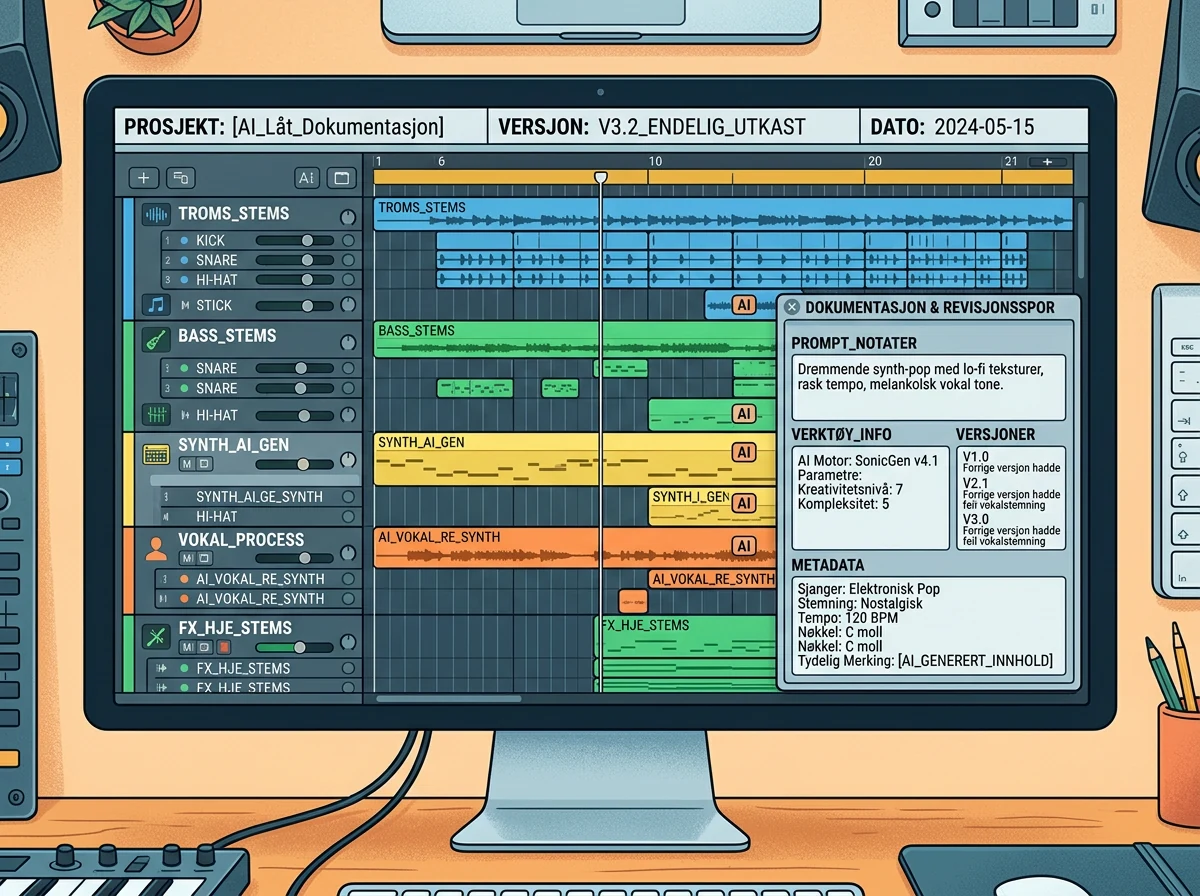Viewport: 1200px width, 896px height.
Task: Click the STICK volume slider
Action: coord(296,305)
